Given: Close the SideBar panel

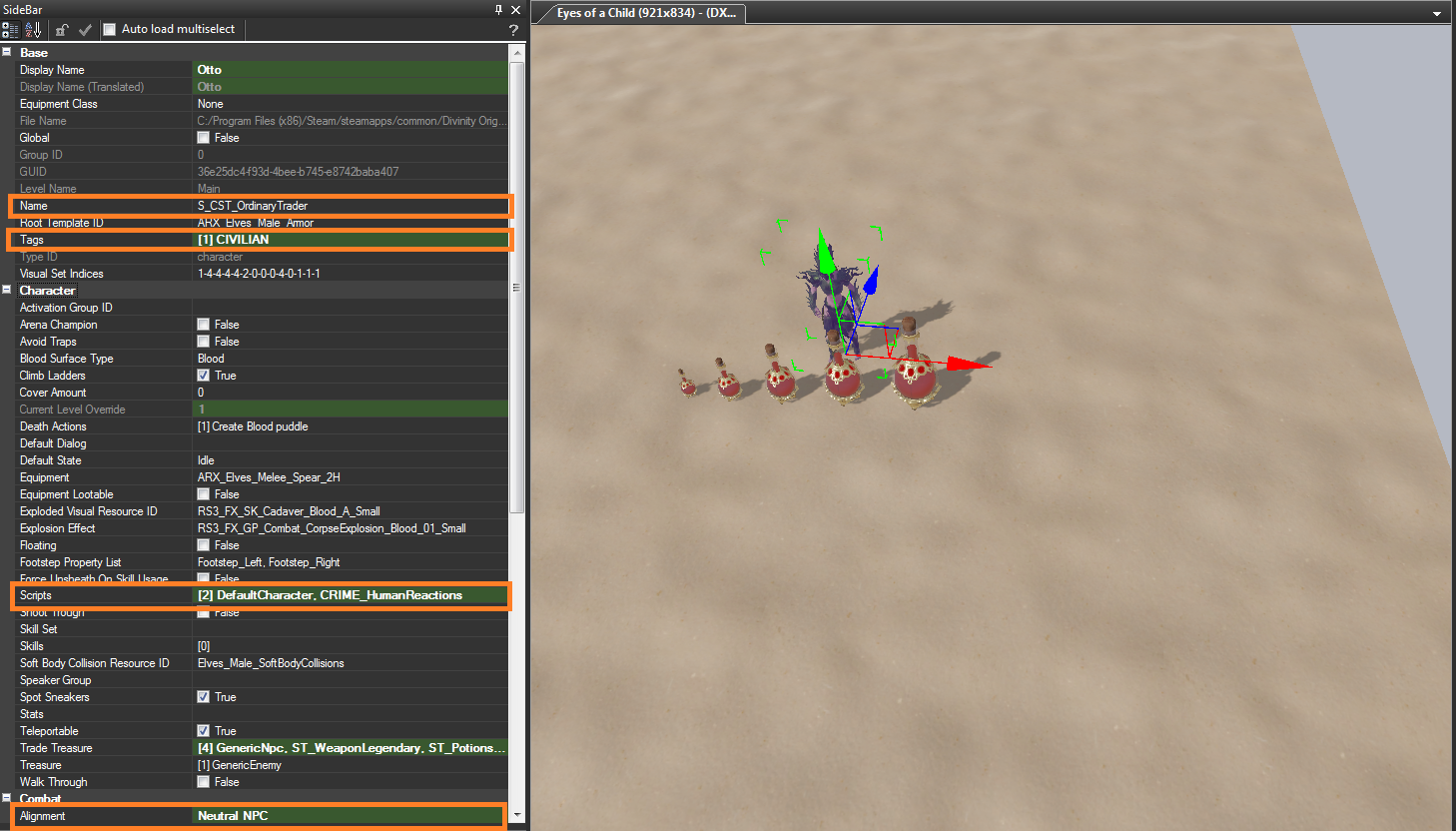Looking at the screenshot, I should click(515, 9).
